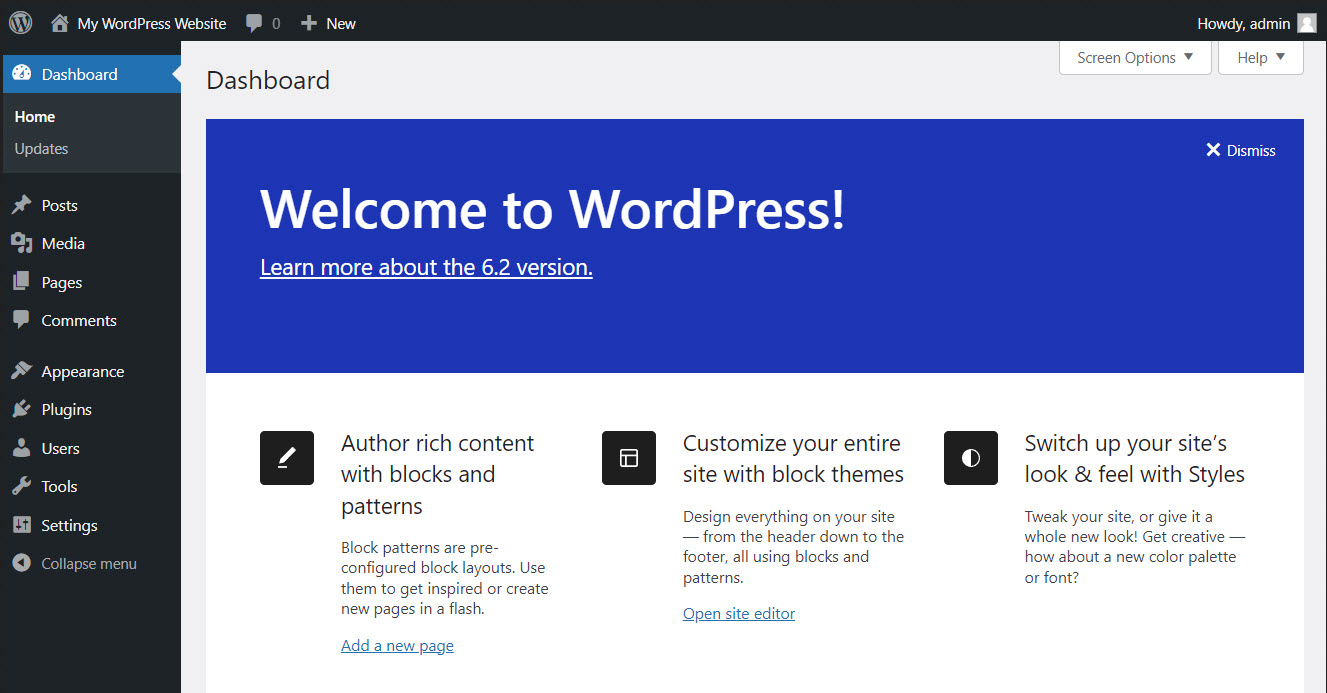Open the Updates submenu item
1327x693 pixels.
tap(41, 149)
